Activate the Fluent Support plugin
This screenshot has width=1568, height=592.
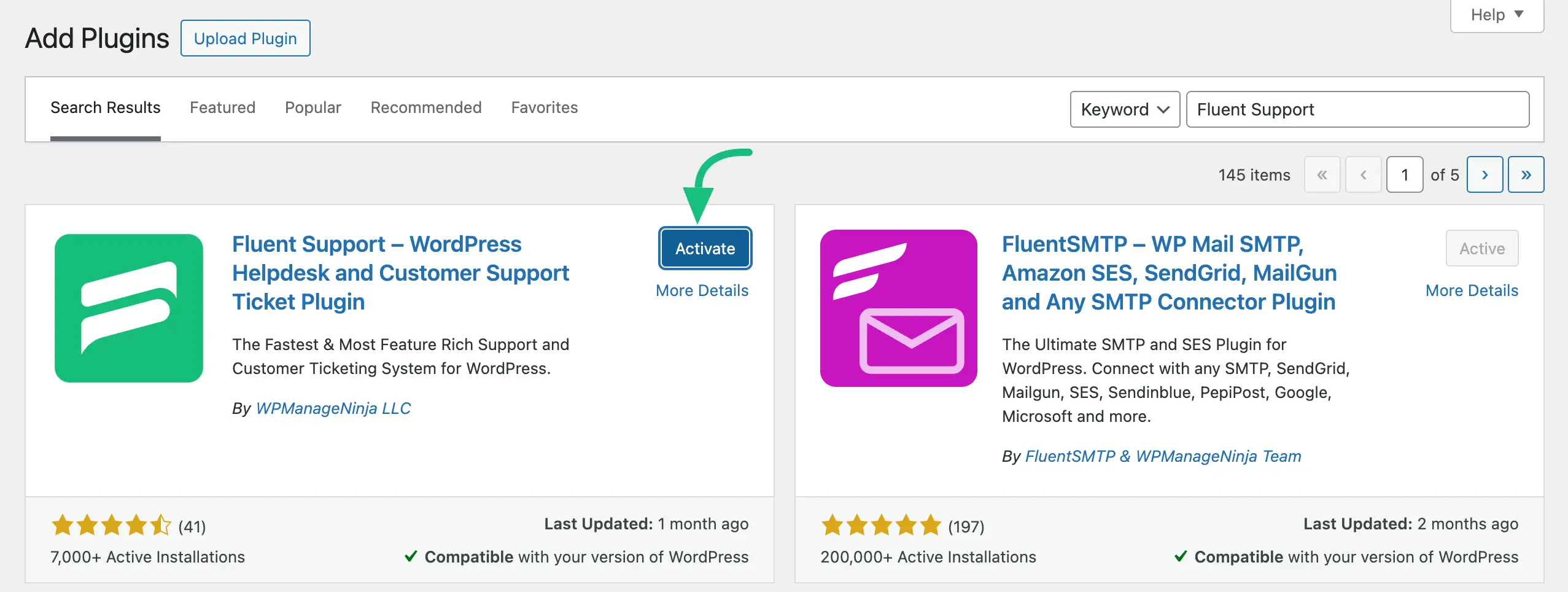click(704, 248)
